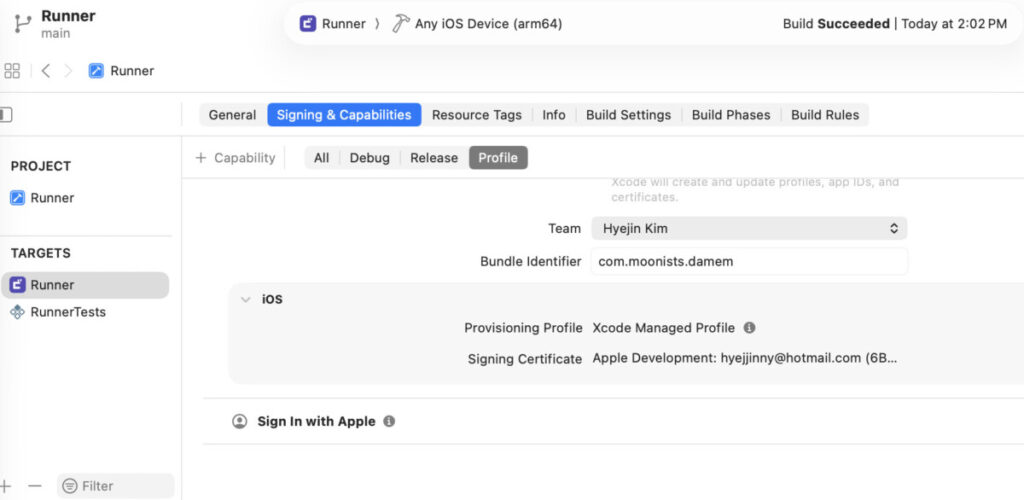The image size is (1024, 500).
Task: Click the Runner project title at top
Action: coord(69,16)
